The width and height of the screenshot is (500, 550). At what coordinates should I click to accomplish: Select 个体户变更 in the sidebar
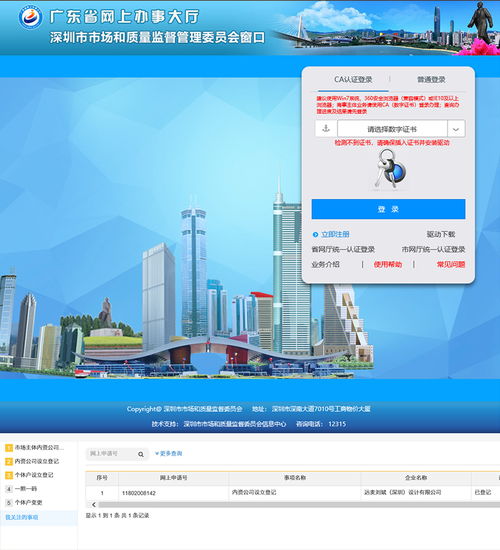(28, 502)
